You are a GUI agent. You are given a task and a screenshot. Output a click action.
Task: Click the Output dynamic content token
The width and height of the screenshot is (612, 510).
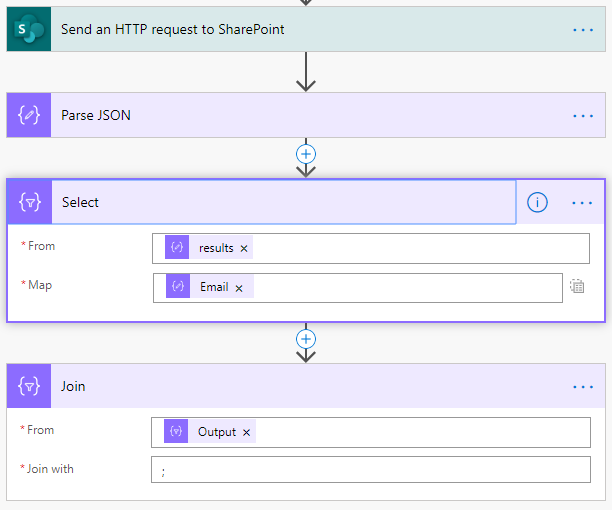[210, 431]
